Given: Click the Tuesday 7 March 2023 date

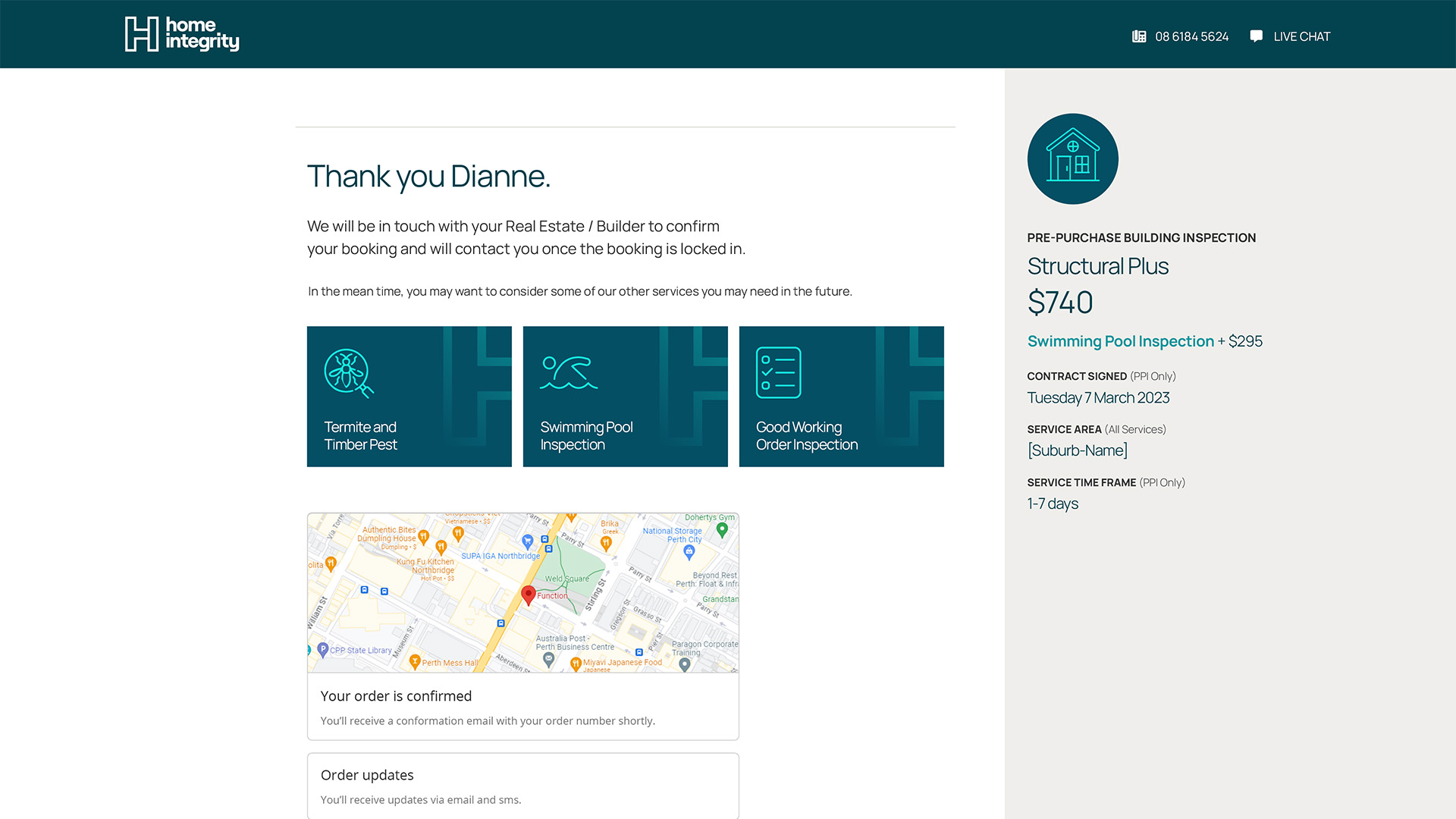Looking at the screenshot, I should point(1098,397).
